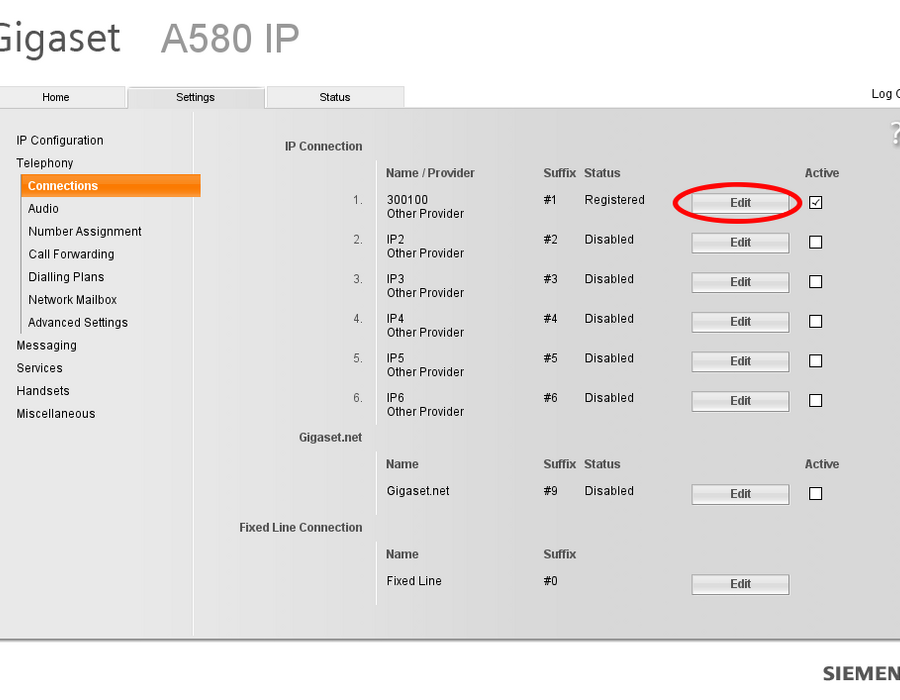Viewport: 900px width, 700px height.
Task: Edit the IP3 connection
Action: 740,282
